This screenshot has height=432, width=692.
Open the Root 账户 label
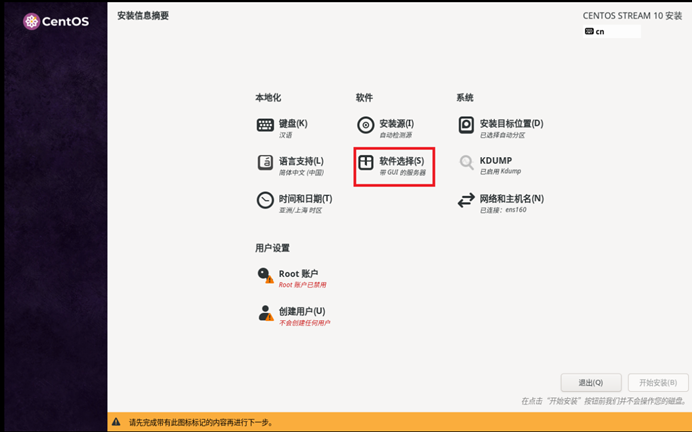pos(298,274)
